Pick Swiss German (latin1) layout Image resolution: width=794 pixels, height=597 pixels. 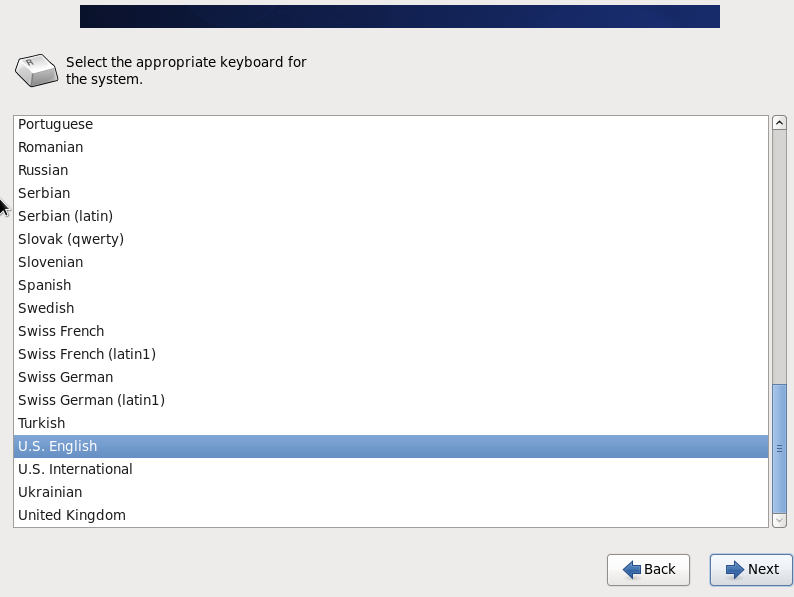click(x=391, y=400)
